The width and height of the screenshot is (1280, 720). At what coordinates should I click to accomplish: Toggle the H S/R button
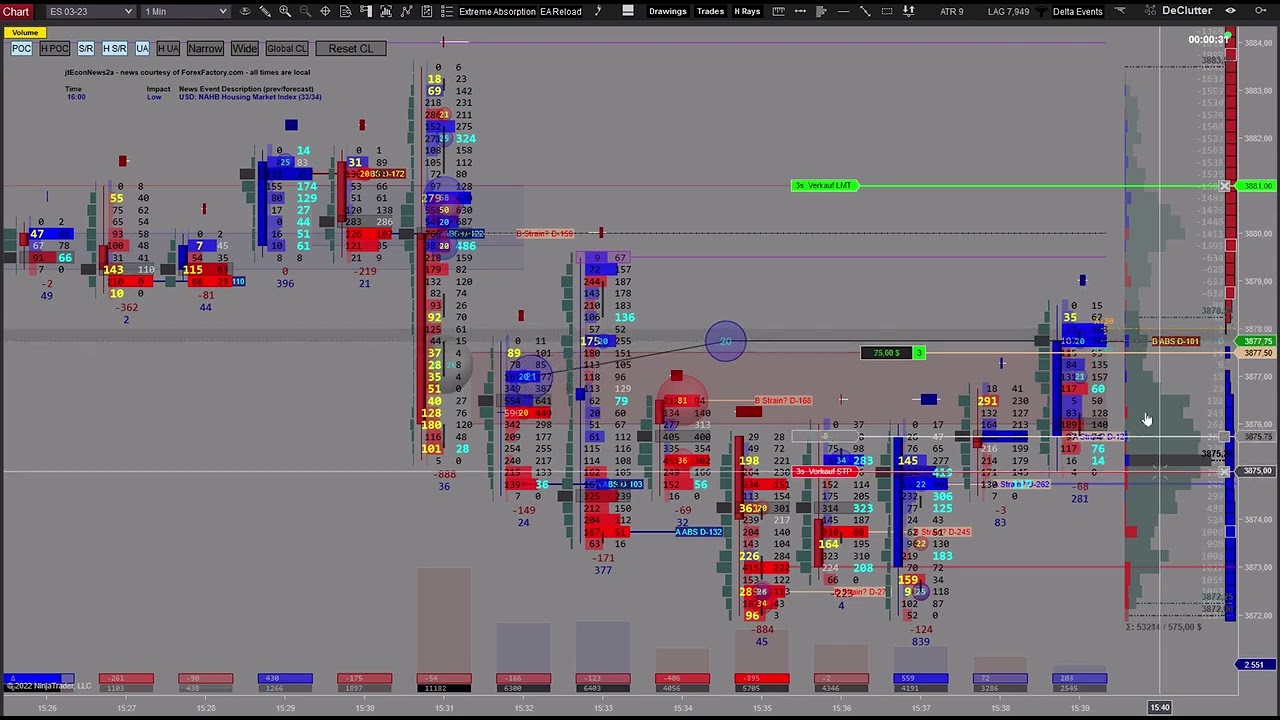pyautogui.click(x=114, y=48)
